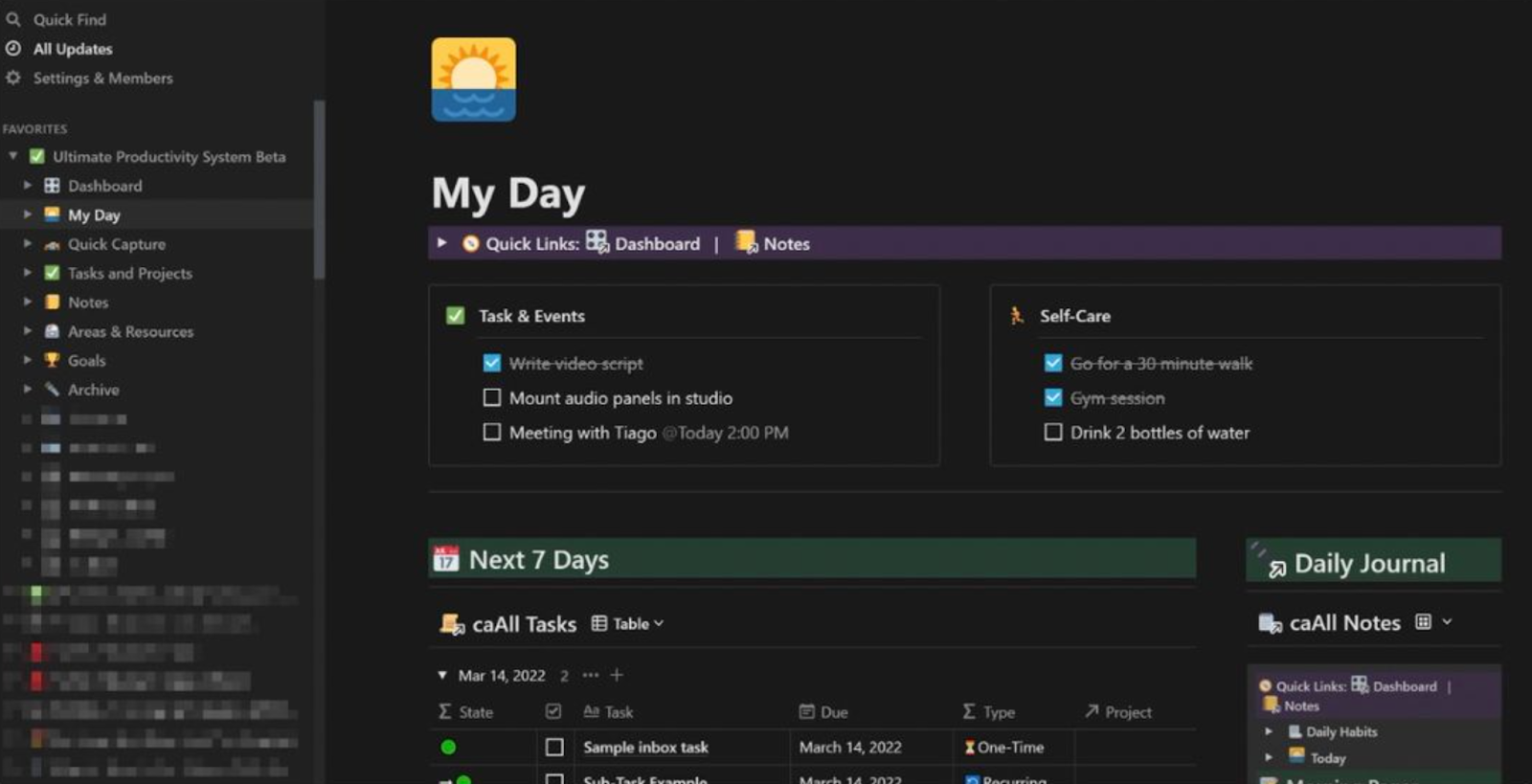Open Areas & Resources page in sidebar
The height and width of the screenshot is (784, 1532).
pyautogui.click(x=130, y=331)
